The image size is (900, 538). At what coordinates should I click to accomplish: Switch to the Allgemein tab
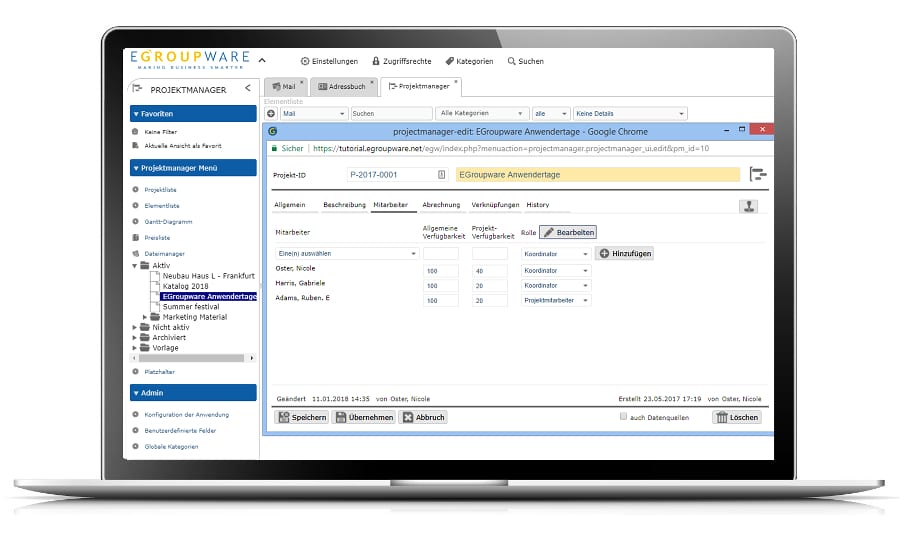(x=290, y=205)
